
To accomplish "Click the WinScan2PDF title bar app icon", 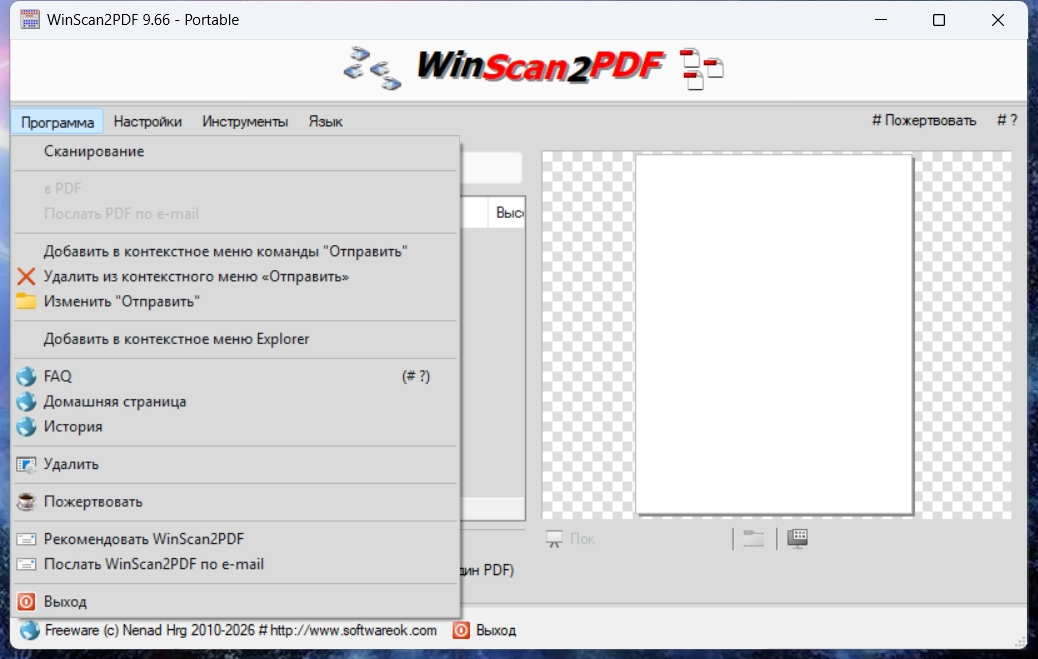I will point(29,19).
